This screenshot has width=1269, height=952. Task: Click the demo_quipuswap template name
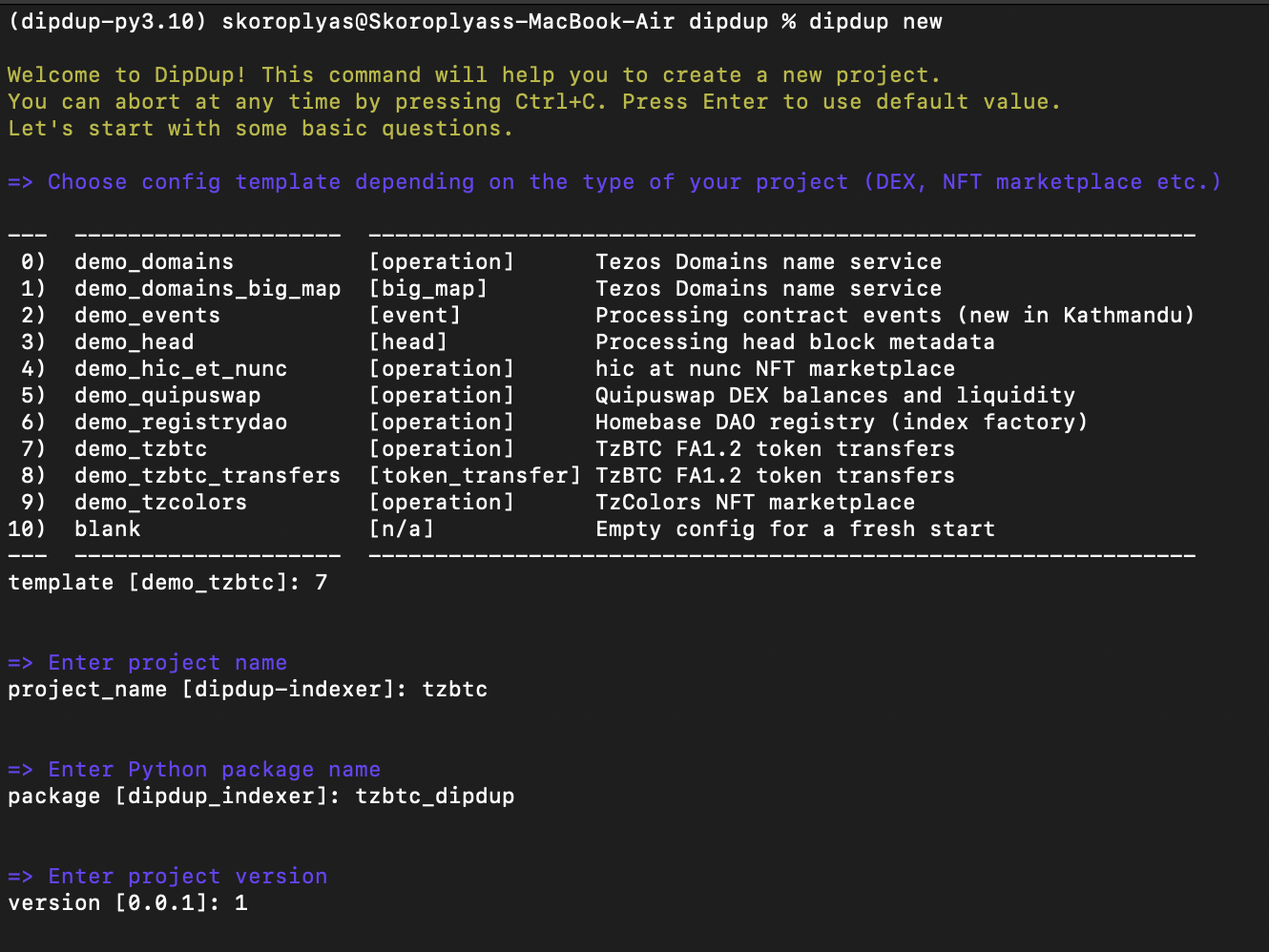tap(167, 396)
